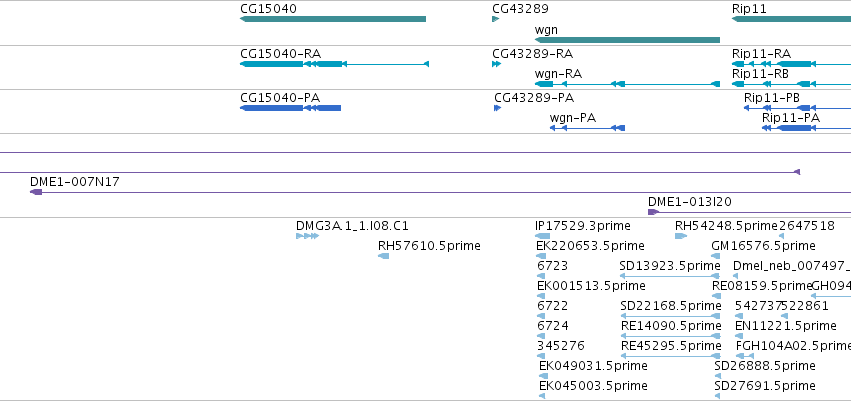Select the EK001513.5prime EST label
This screenshot has height=401, width=851.
coord(591,286)
